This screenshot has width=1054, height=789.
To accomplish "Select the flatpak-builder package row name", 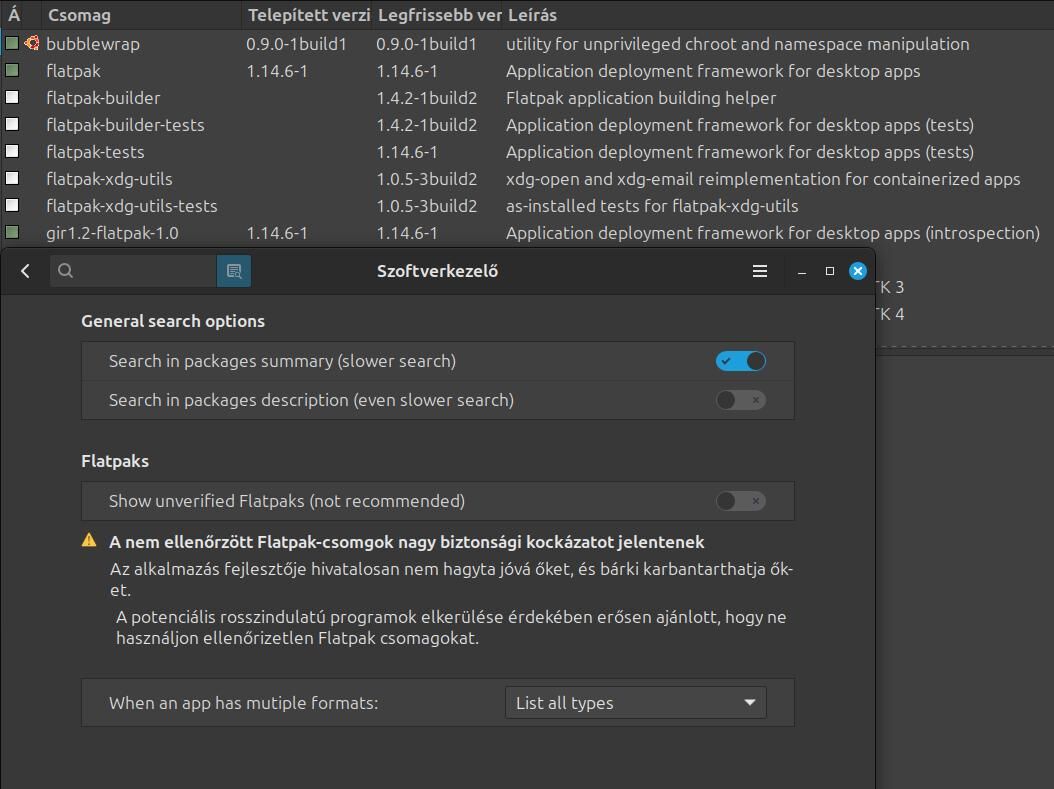I will click(103, 98).
